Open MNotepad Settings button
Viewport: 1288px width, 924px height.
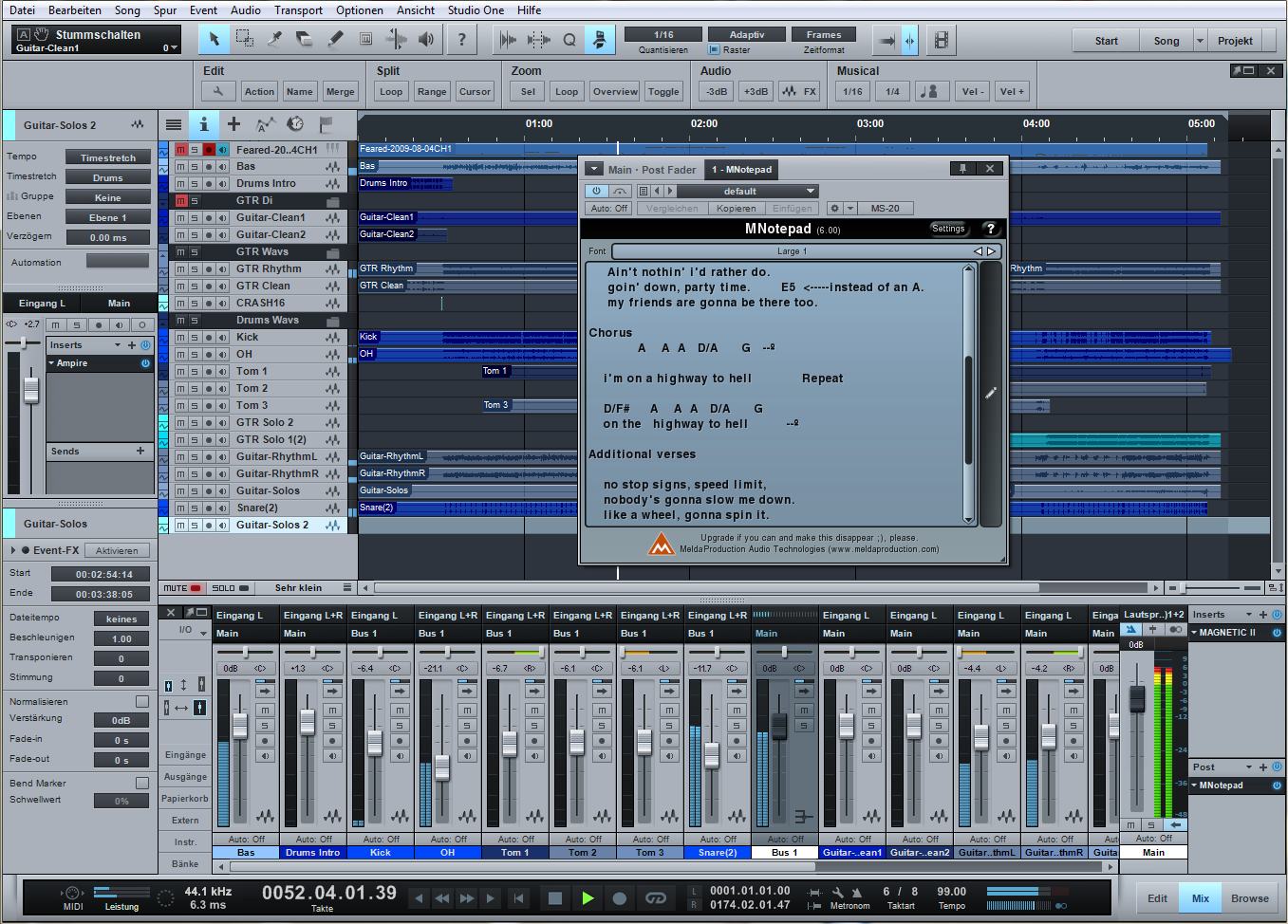coord(948,229)
